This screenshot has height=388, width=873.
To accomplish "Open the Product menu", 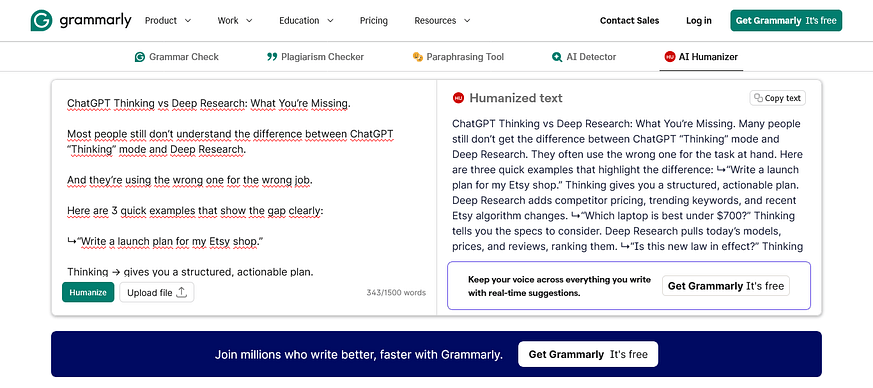I will click(x=168, y=21).
